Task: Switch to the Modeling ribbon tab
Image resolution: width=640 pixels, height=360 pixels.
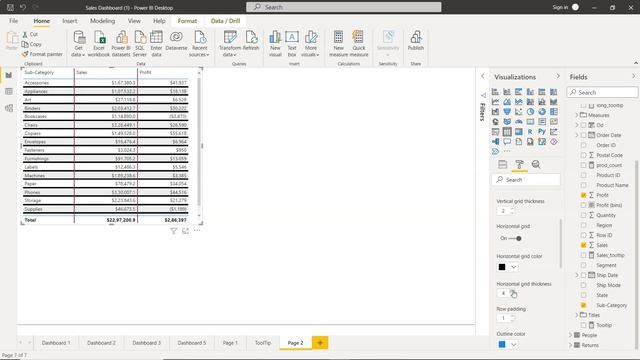Action: (x=102, y=21)
